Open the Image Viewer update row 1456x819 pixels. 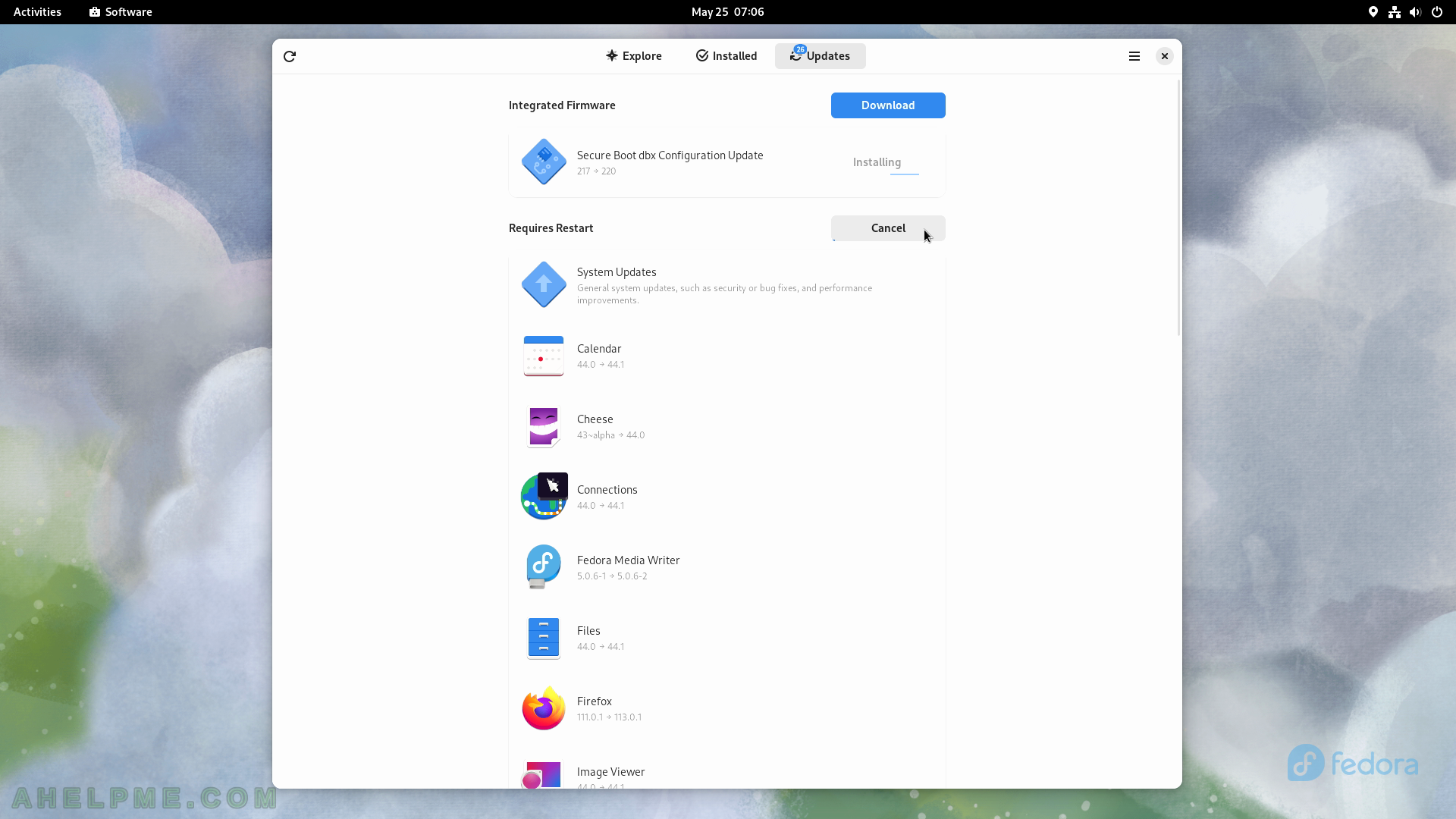[x=727, y=767]
